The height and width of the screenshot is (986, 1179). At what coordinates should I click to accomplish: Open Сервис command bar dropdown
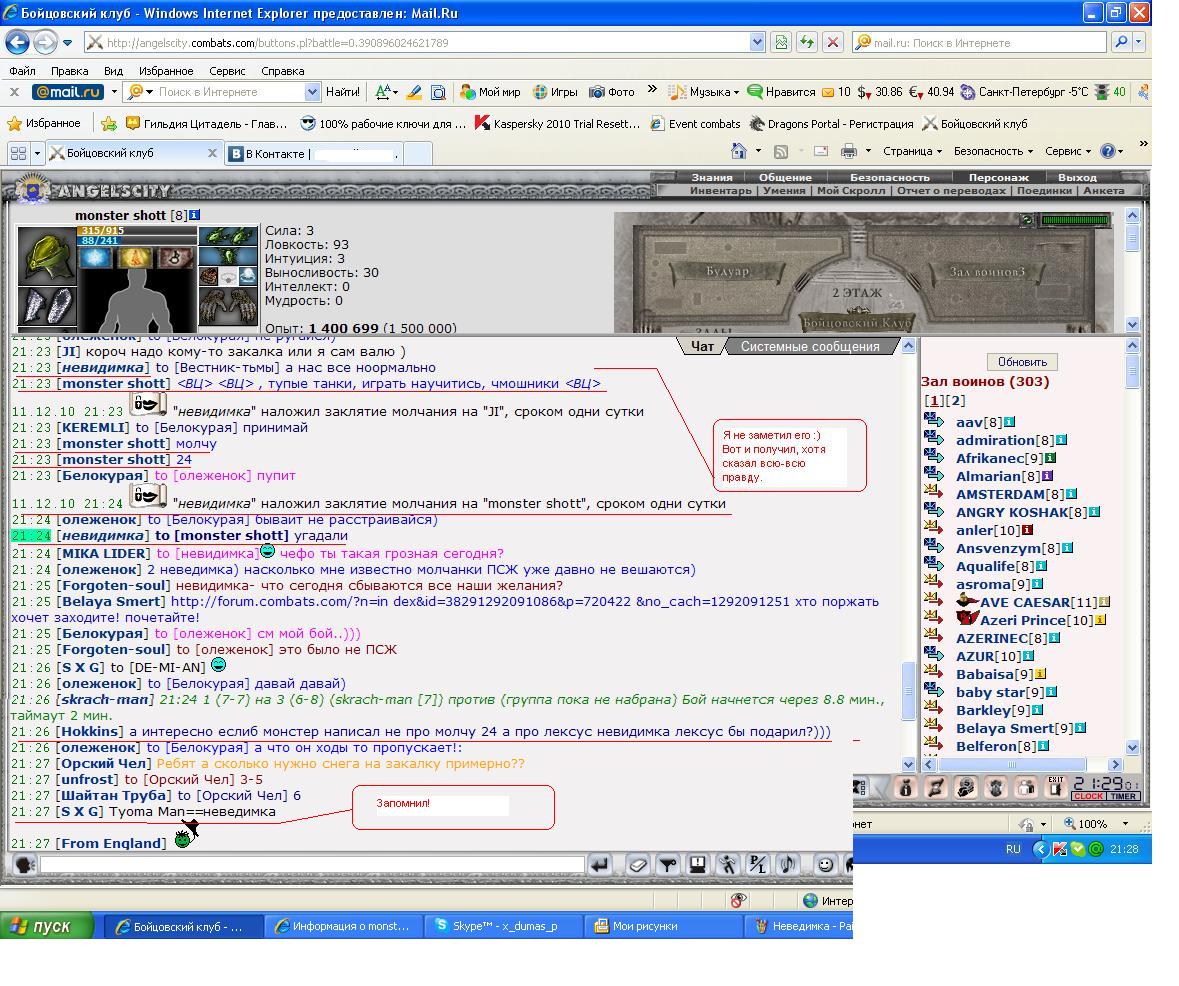1068,151
